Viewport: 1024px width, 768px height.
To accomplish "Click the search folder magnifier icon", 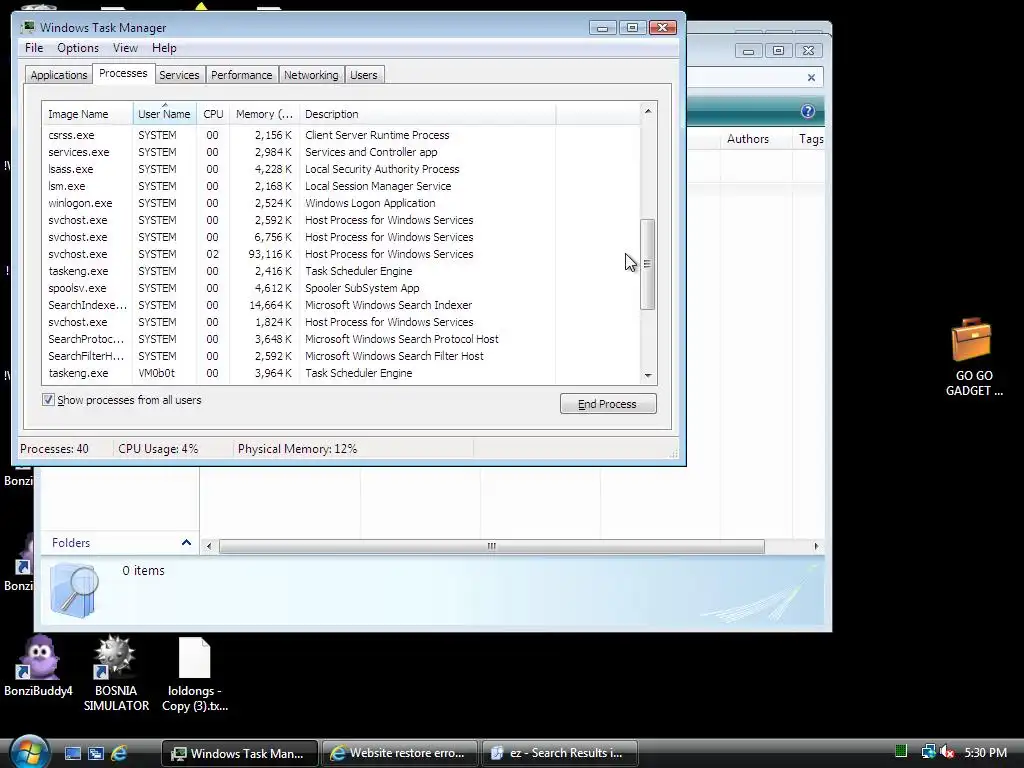I will [x=74, y=591].
